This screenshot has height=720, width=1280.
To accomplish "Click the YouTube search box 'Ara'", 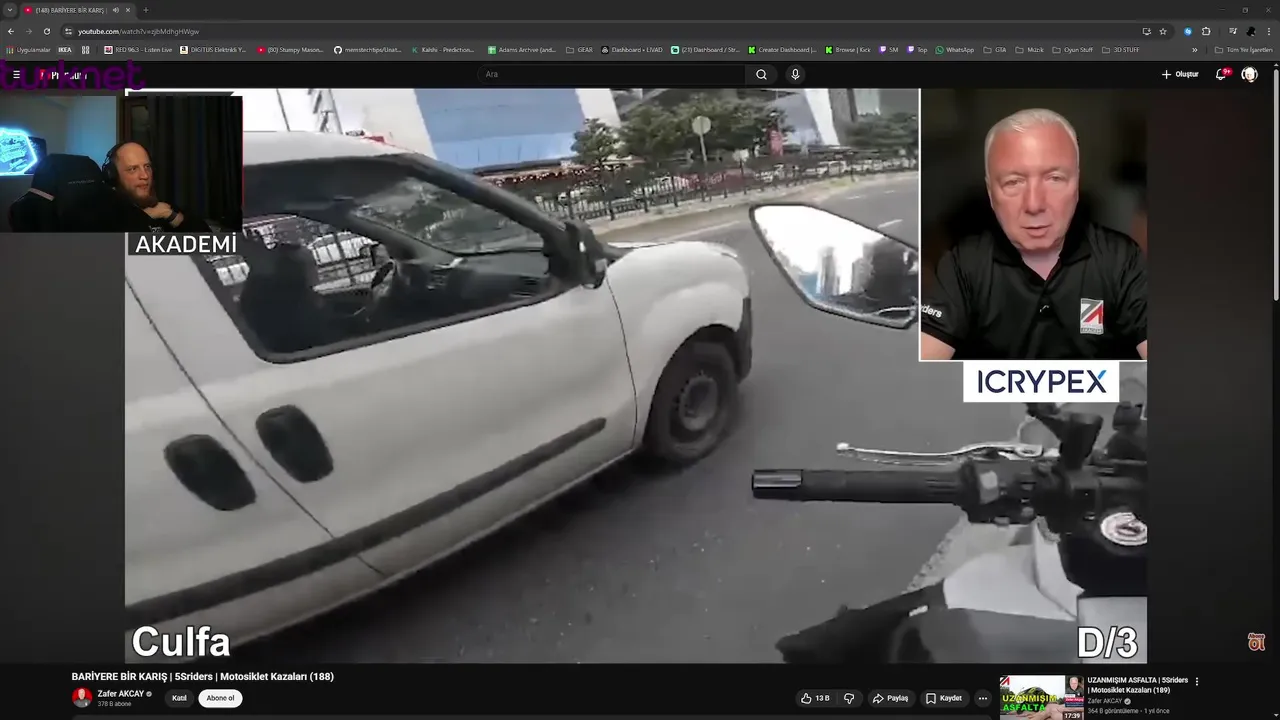I will pyautogui.click(x=612, y=74).
